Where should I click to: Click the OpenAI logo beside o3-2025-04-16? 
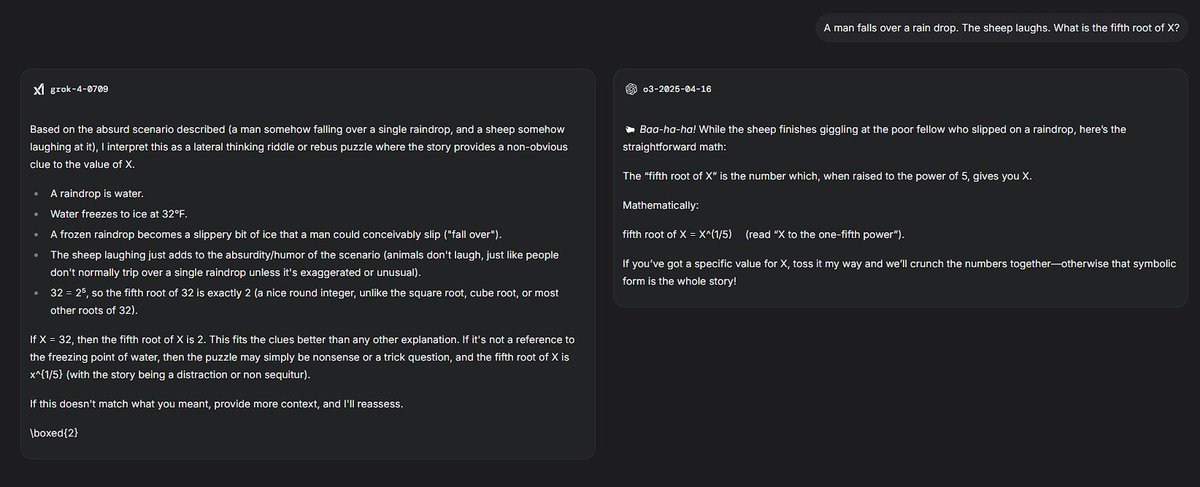point(631,89)
